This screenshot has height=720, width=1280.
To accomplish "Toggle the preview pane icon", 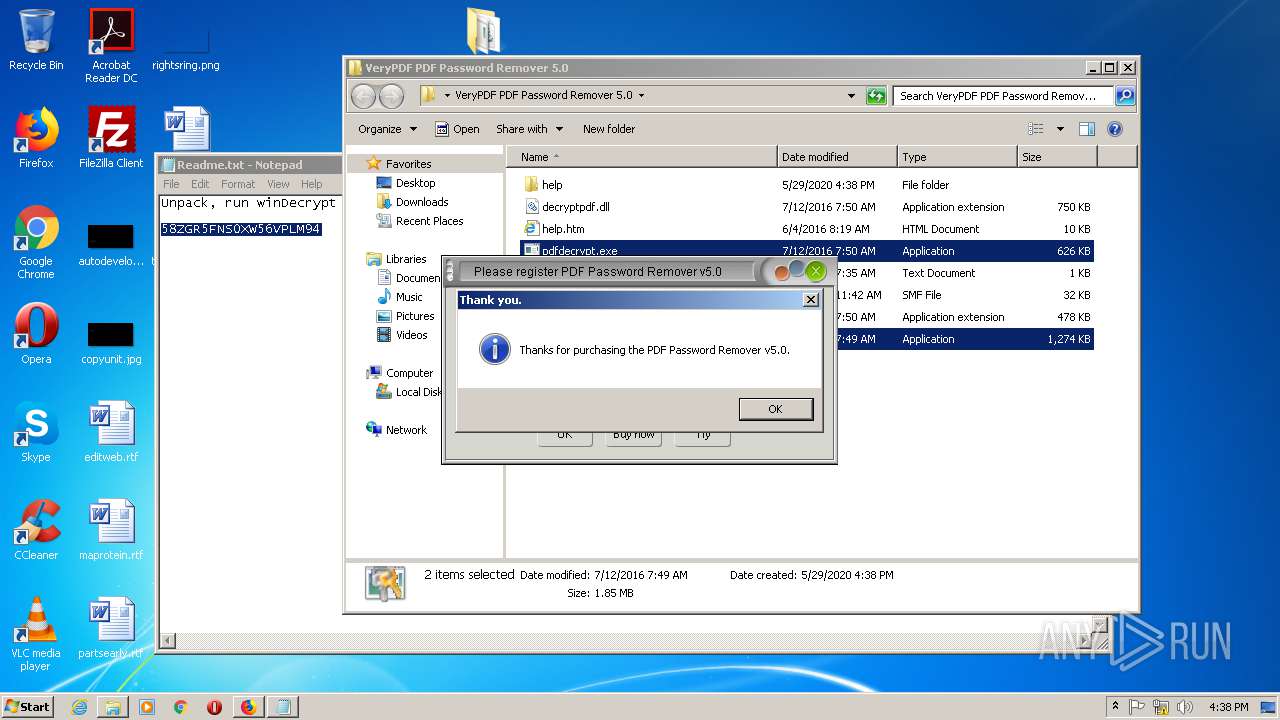I will 1087,129.
